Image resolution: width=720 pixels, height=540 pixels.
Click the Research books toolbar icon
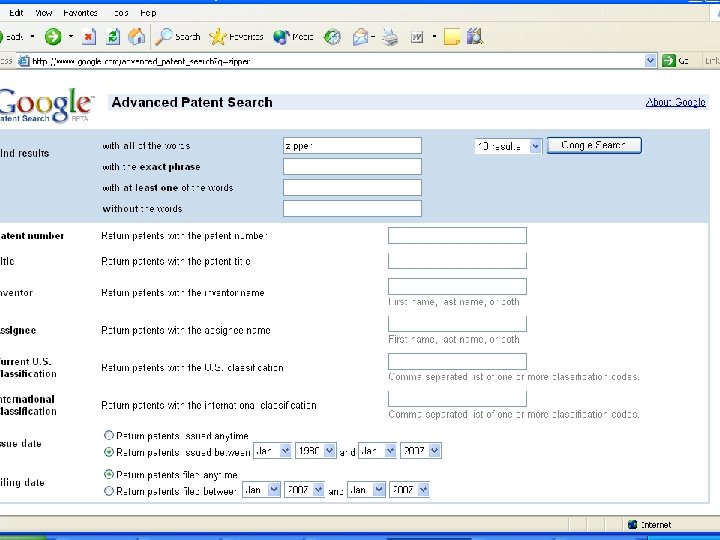(475, 36)
